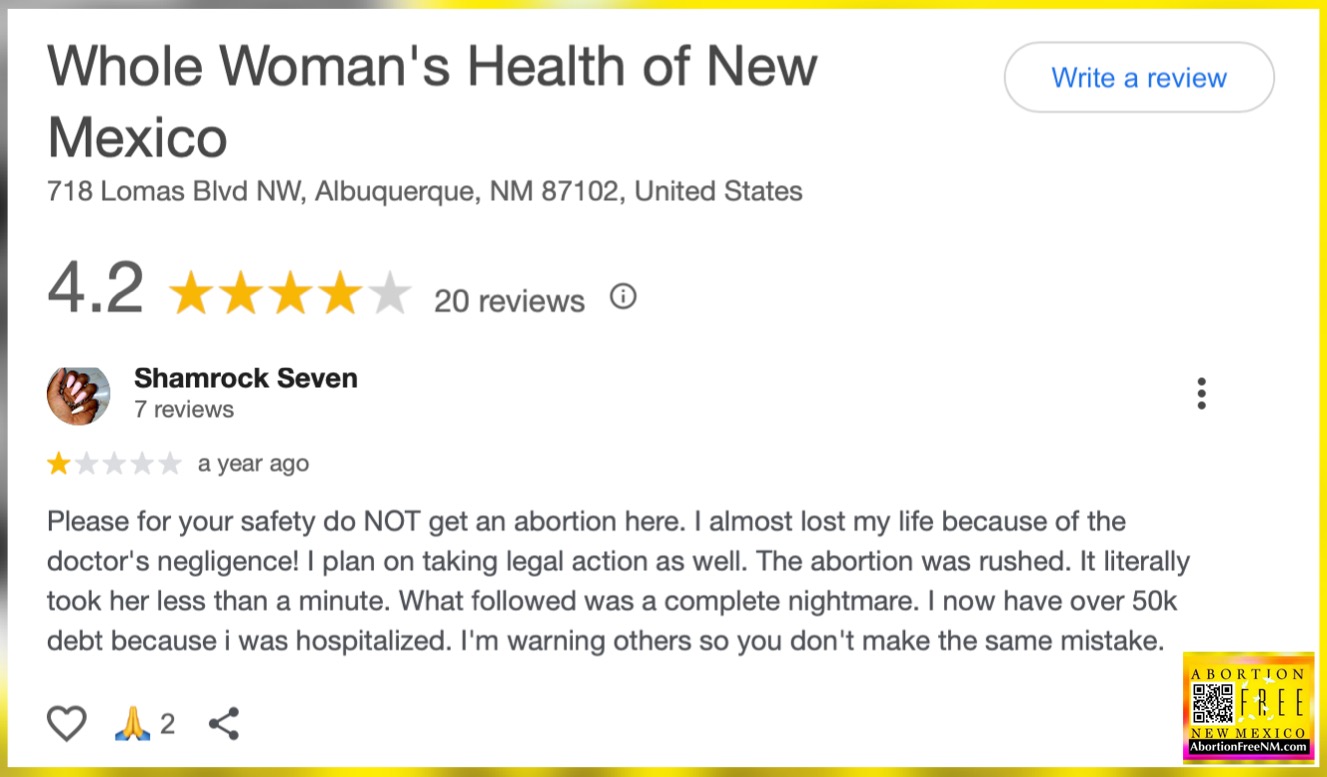Open the three-dot review options menu
The height and width of the screenshot is (777, 1327).
point(1201,394)
